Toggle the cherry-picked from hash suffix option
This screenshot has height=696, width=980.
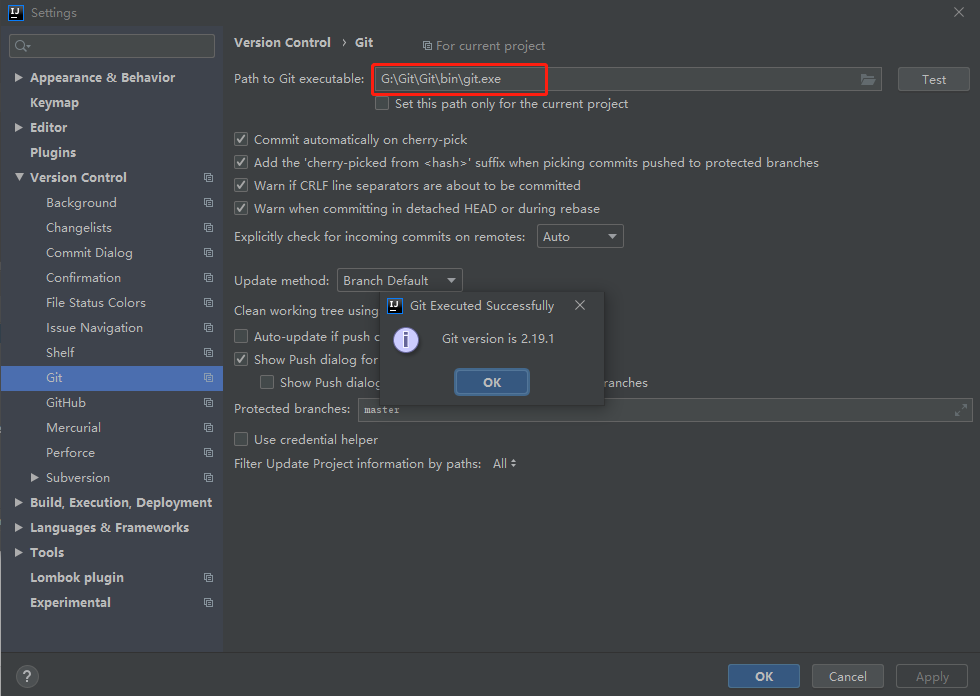241,162
